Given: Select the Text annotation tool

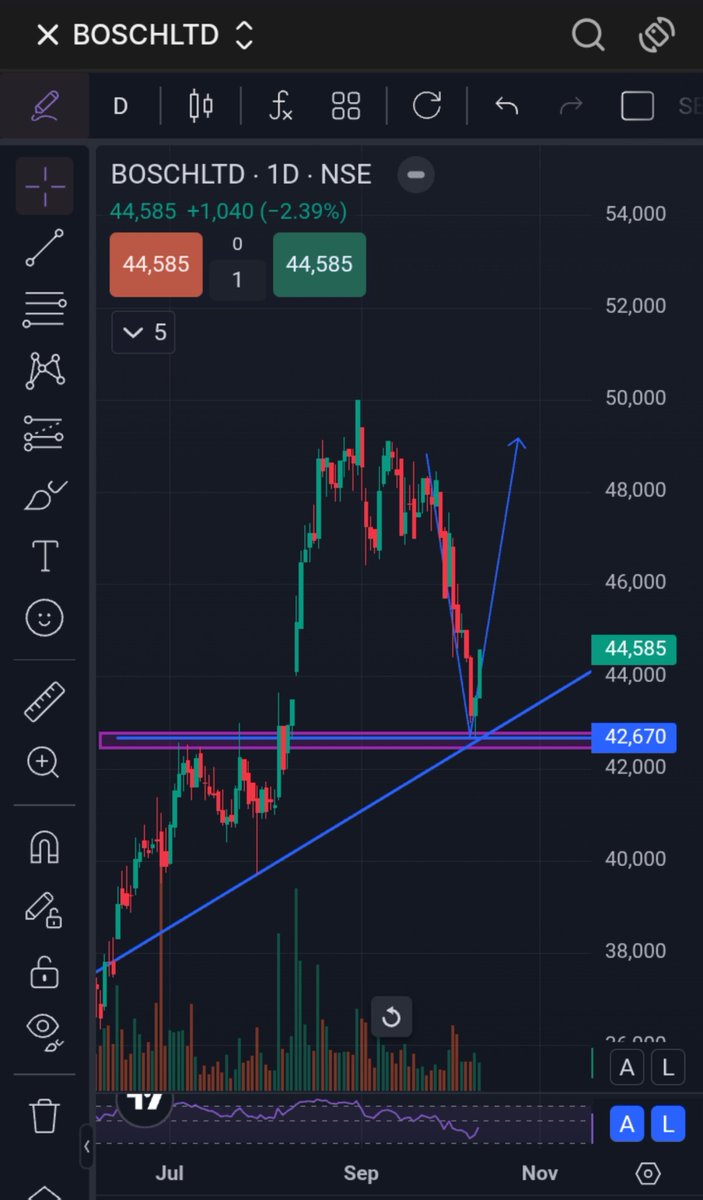Looking at the screenshot, I should click(44, 557).
